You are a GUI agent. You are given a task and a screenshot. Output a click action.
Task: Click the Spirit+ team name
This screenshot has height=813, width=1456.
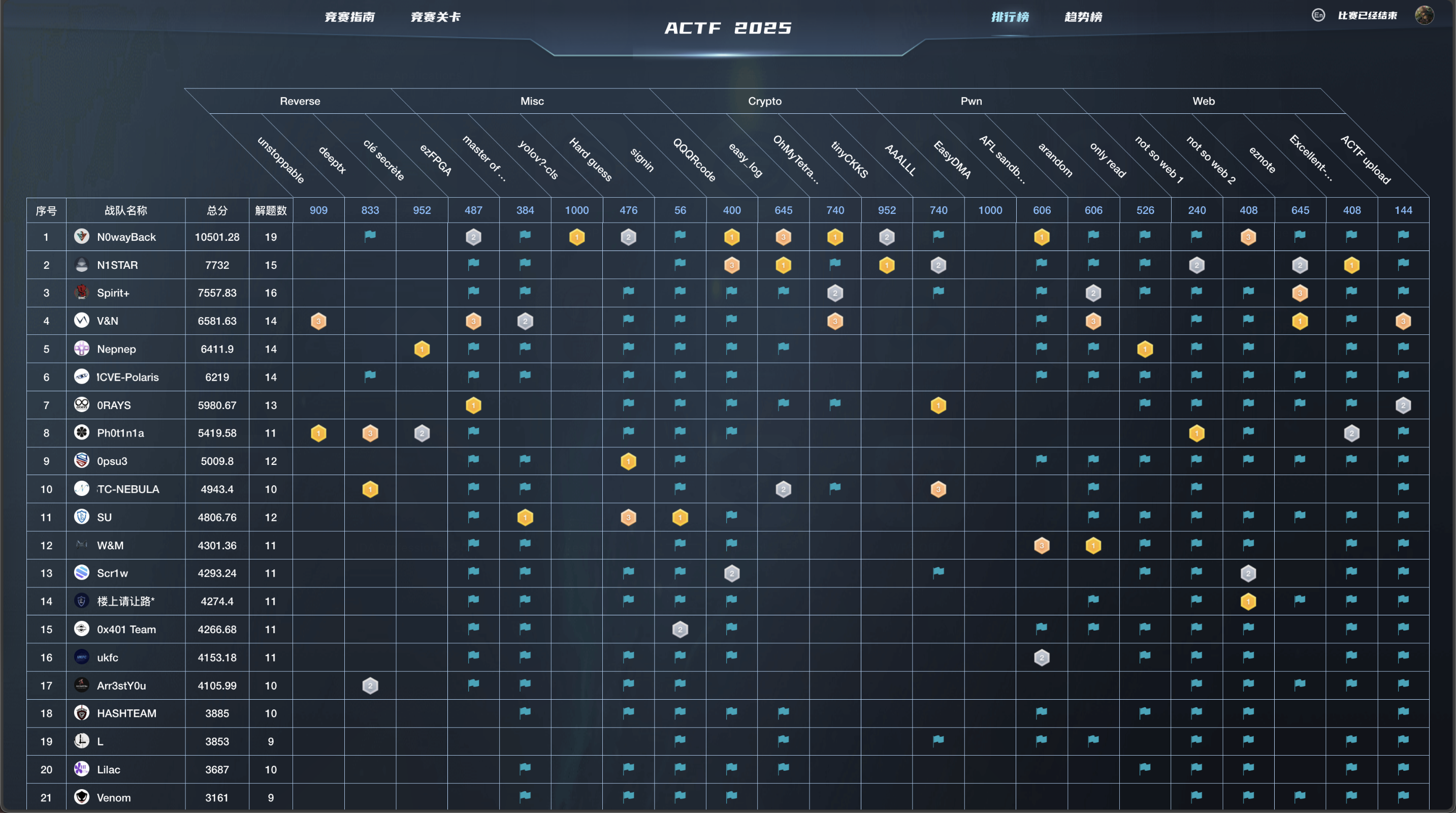[113, 293]
